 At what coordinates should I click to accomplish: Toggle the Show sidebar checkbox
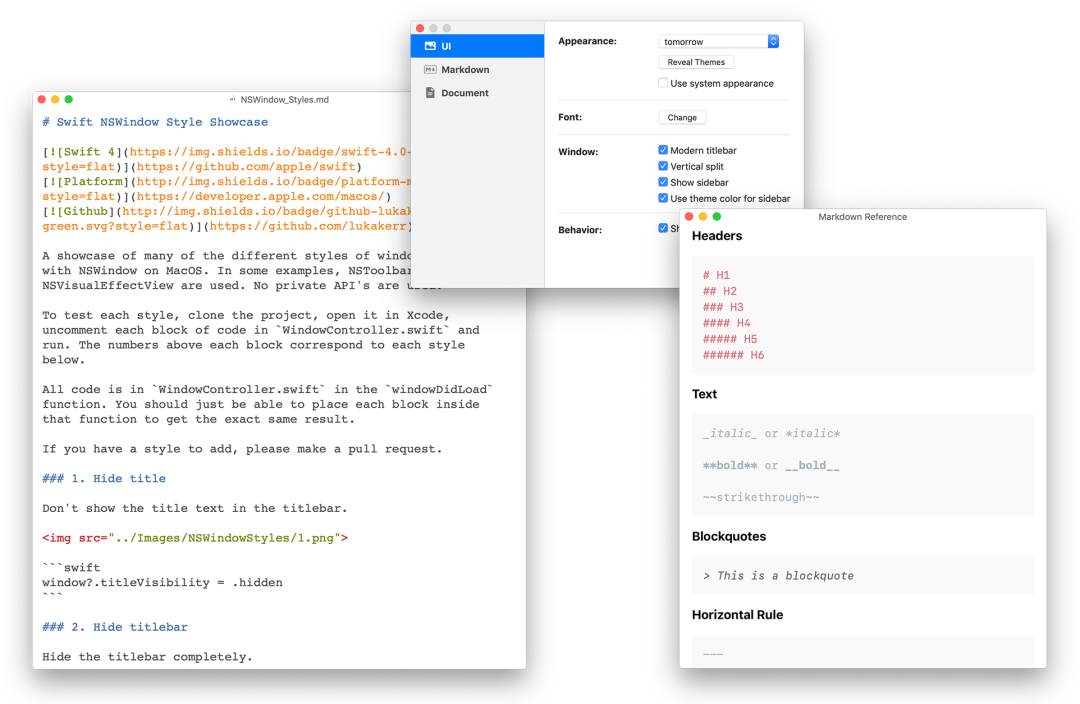click(663, 183)
